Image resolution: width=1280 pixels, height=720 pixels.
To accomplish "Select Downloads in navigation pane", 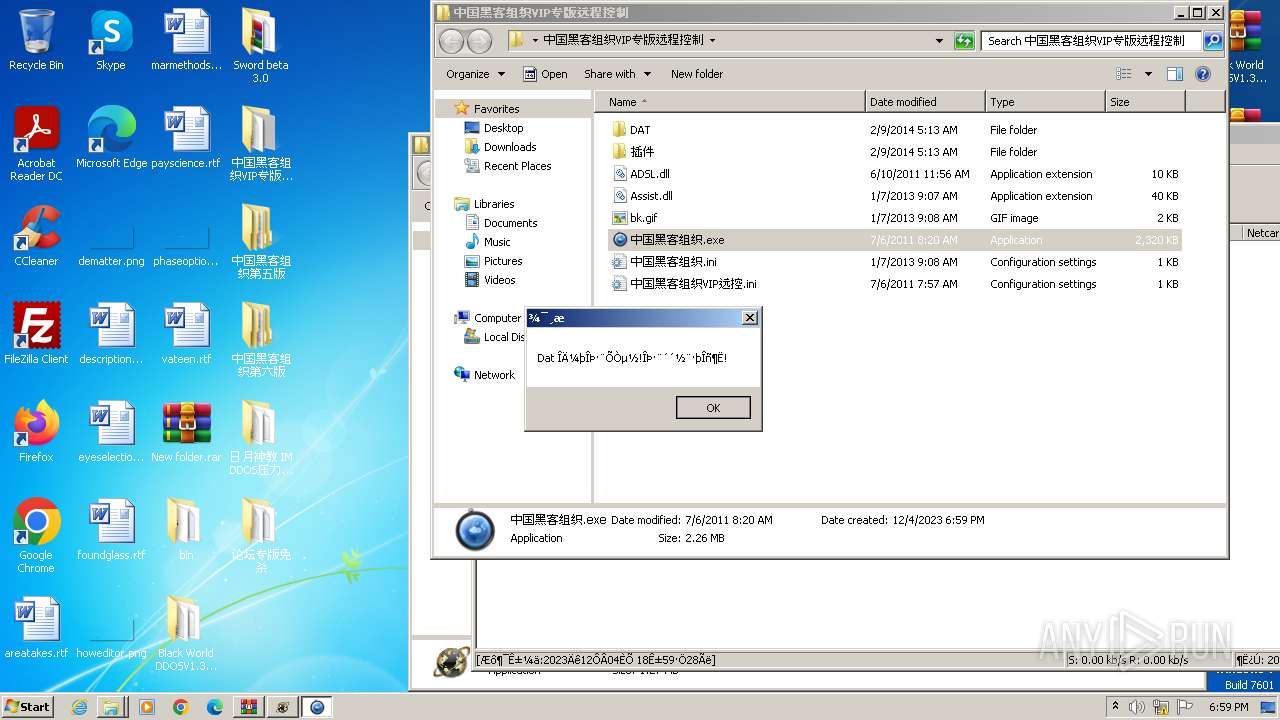I will click(510, 147).
